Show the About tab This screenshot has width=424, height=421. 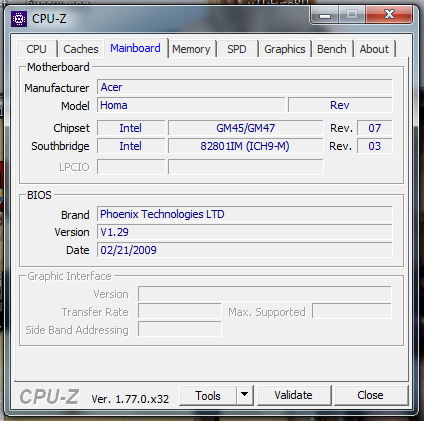pyautogui.click(x=374, y=49)
